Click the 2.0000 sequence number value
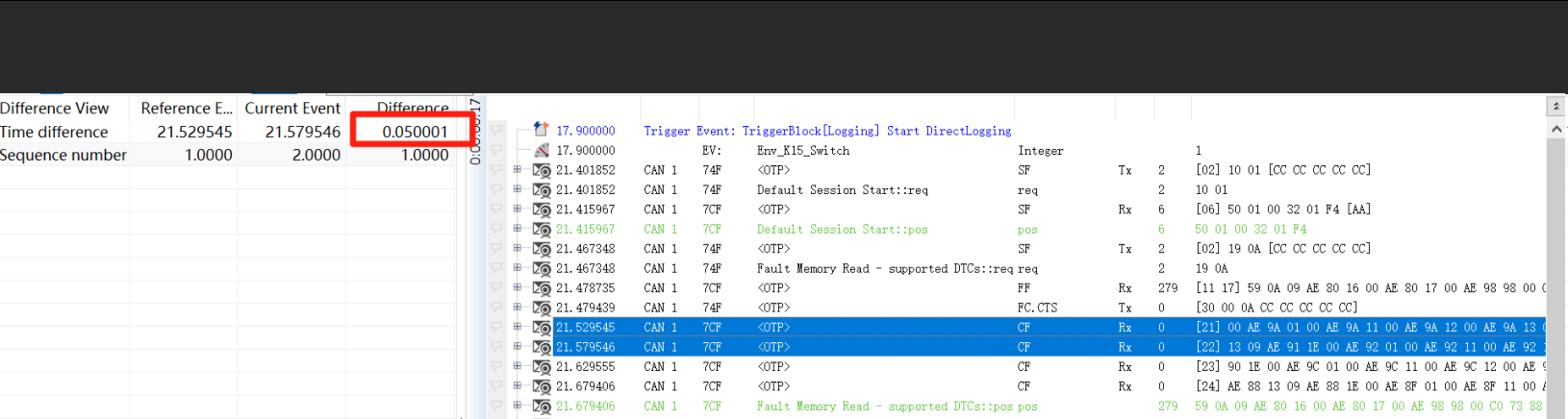The height and width of the screenshot is (419, 1568). 316,155
